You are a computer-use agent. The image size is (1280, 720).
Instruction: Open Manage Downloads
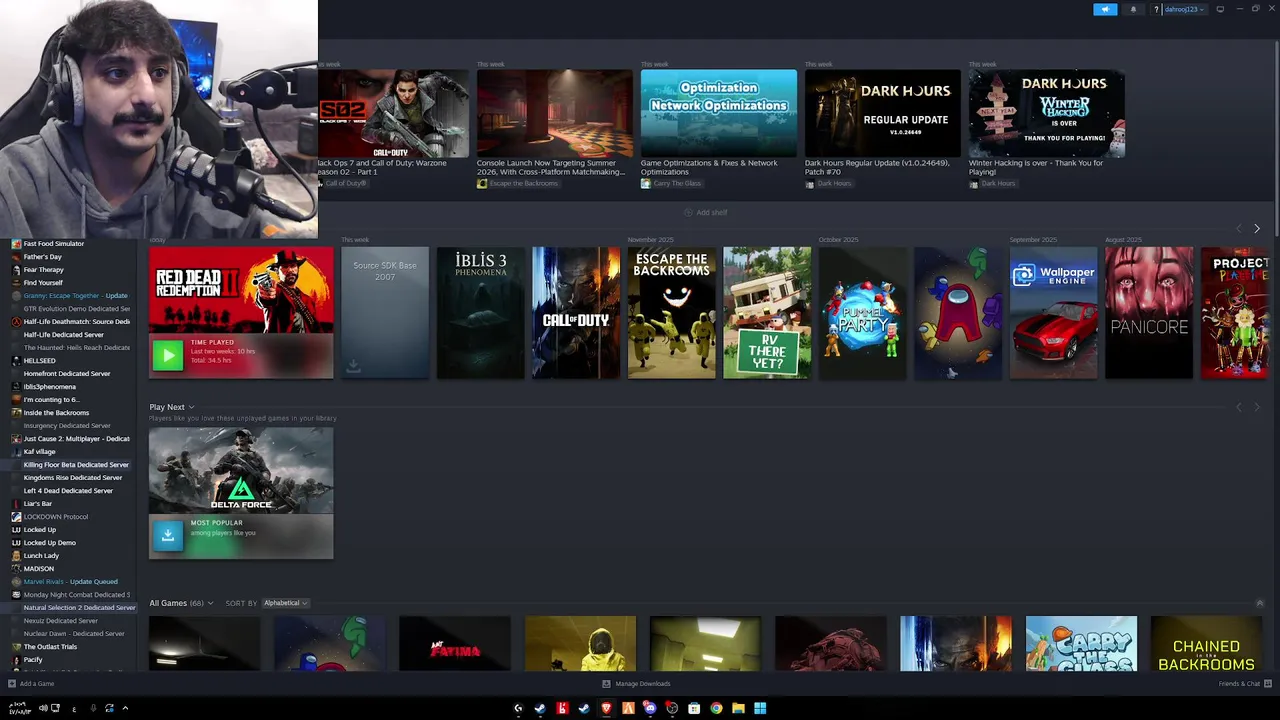[636, 684]
